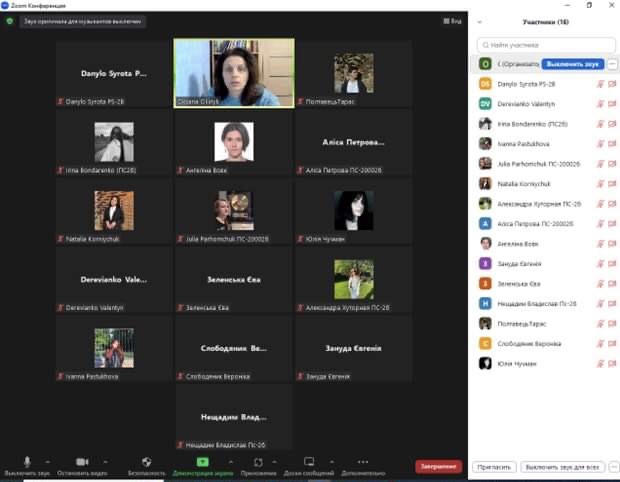
Task: Click camera icon for Danylo Syrota in participants
Action: click(x=612, y=84)
